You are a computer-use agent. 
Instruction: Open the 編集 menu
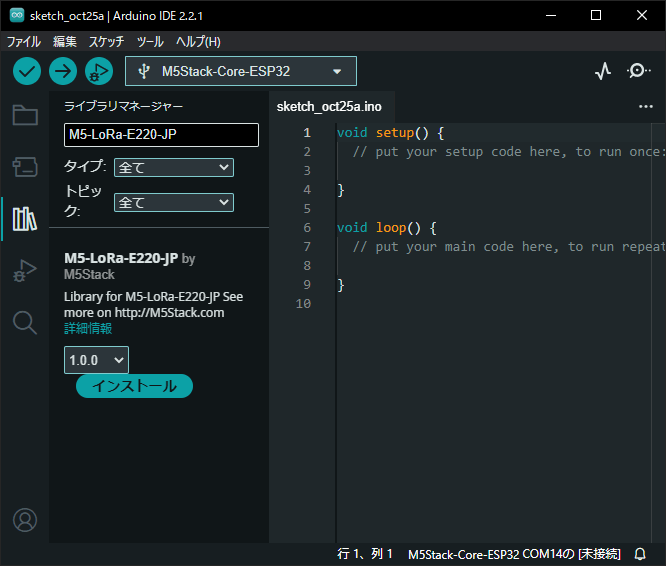tap(65, 42)
